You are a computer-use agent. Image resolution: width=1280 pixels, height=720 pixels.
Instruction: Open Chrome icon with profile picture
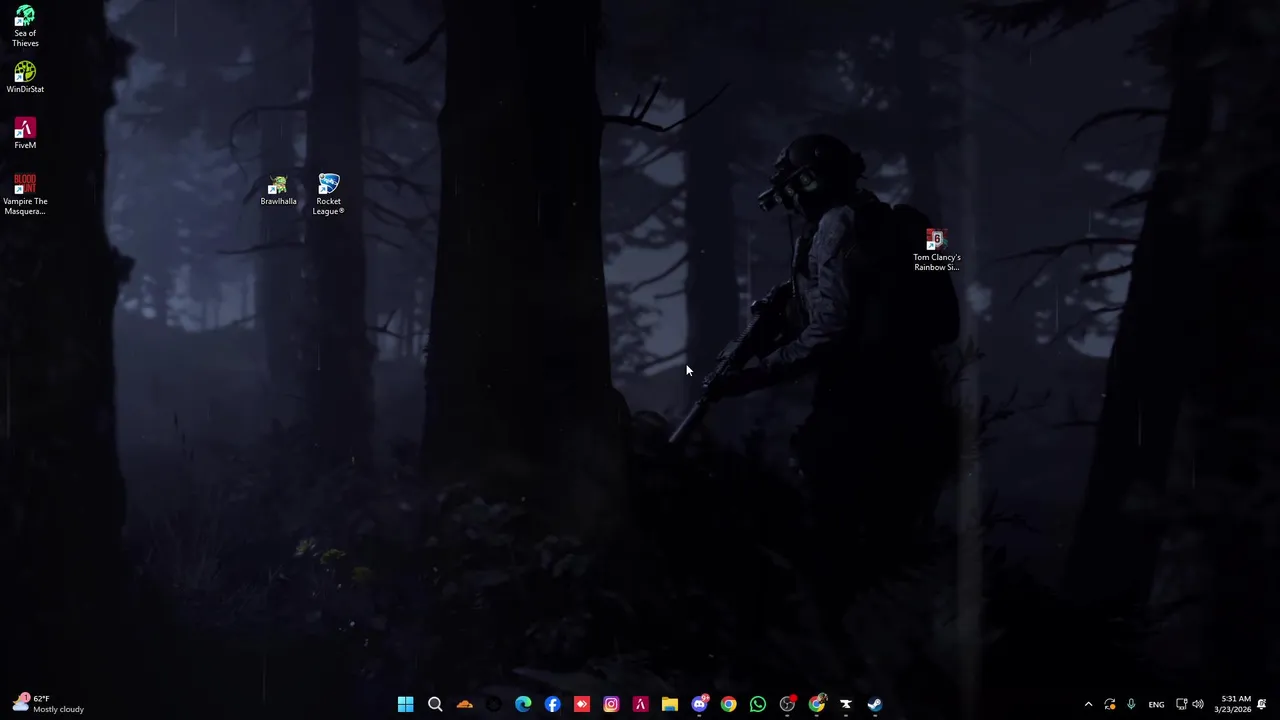pyautogui.click(x=816, y=704)
